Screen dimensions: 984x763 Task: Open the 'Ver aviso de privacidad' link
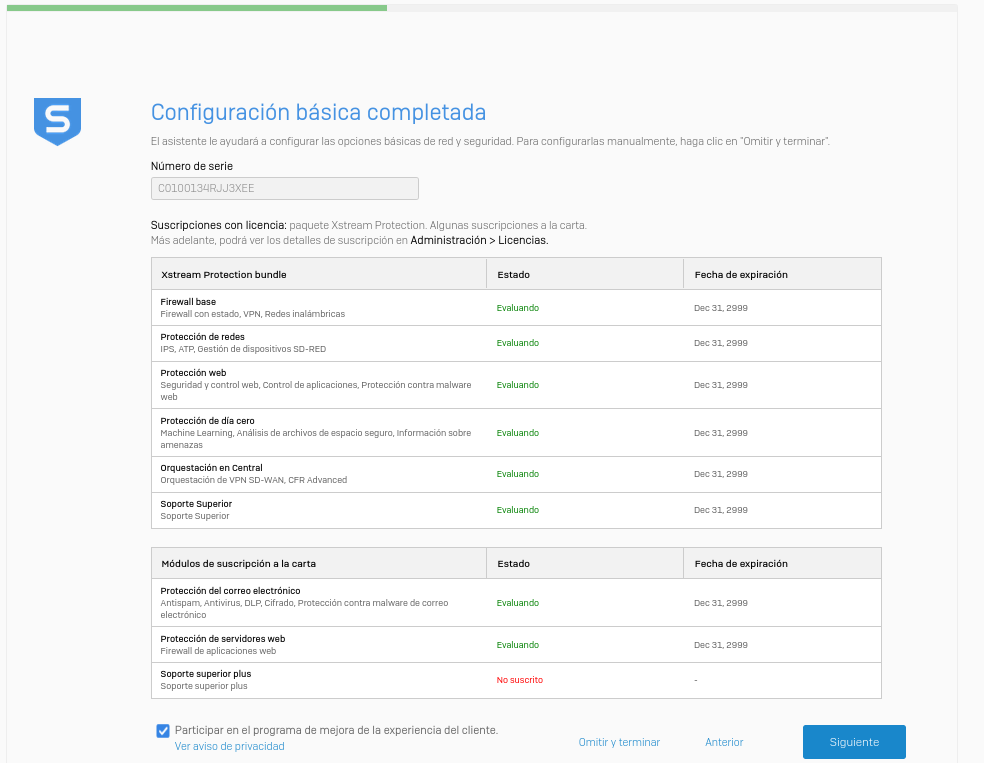229,746
